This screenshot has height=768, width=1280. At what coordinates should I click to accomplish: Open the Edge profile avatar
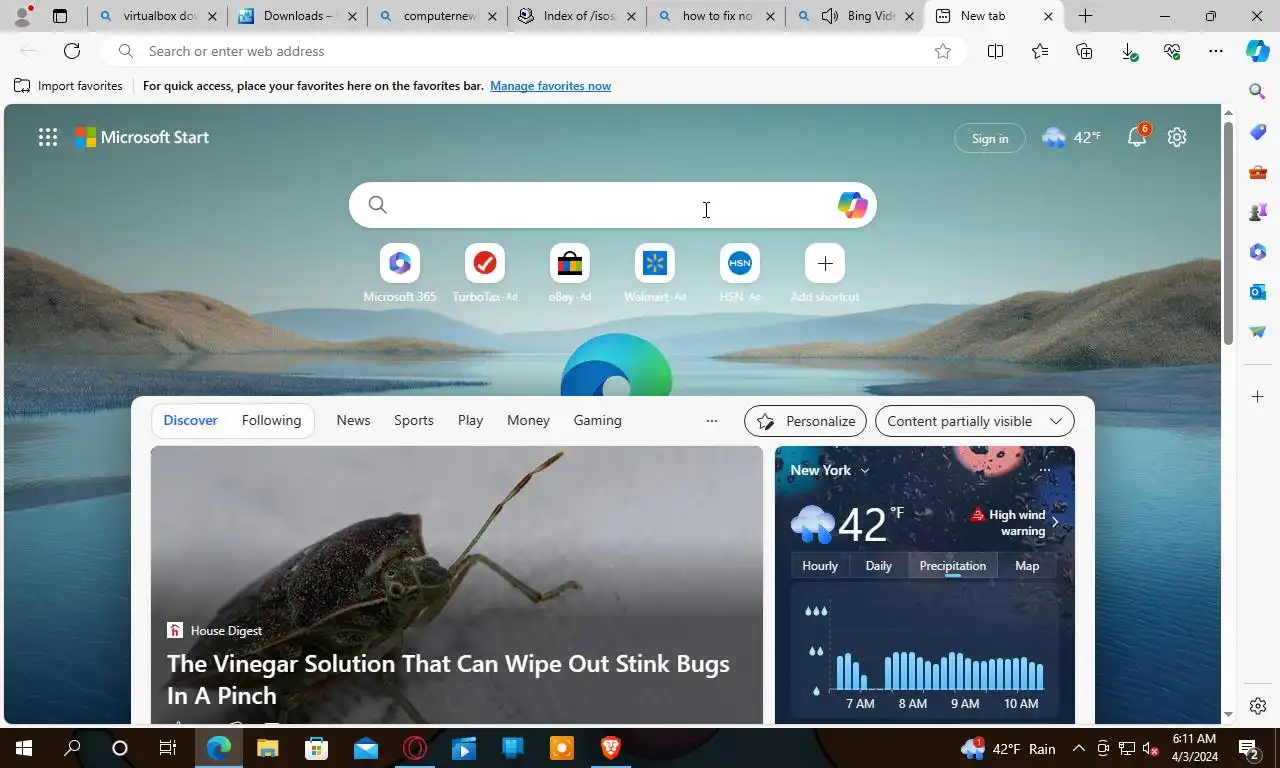[22, 15]
